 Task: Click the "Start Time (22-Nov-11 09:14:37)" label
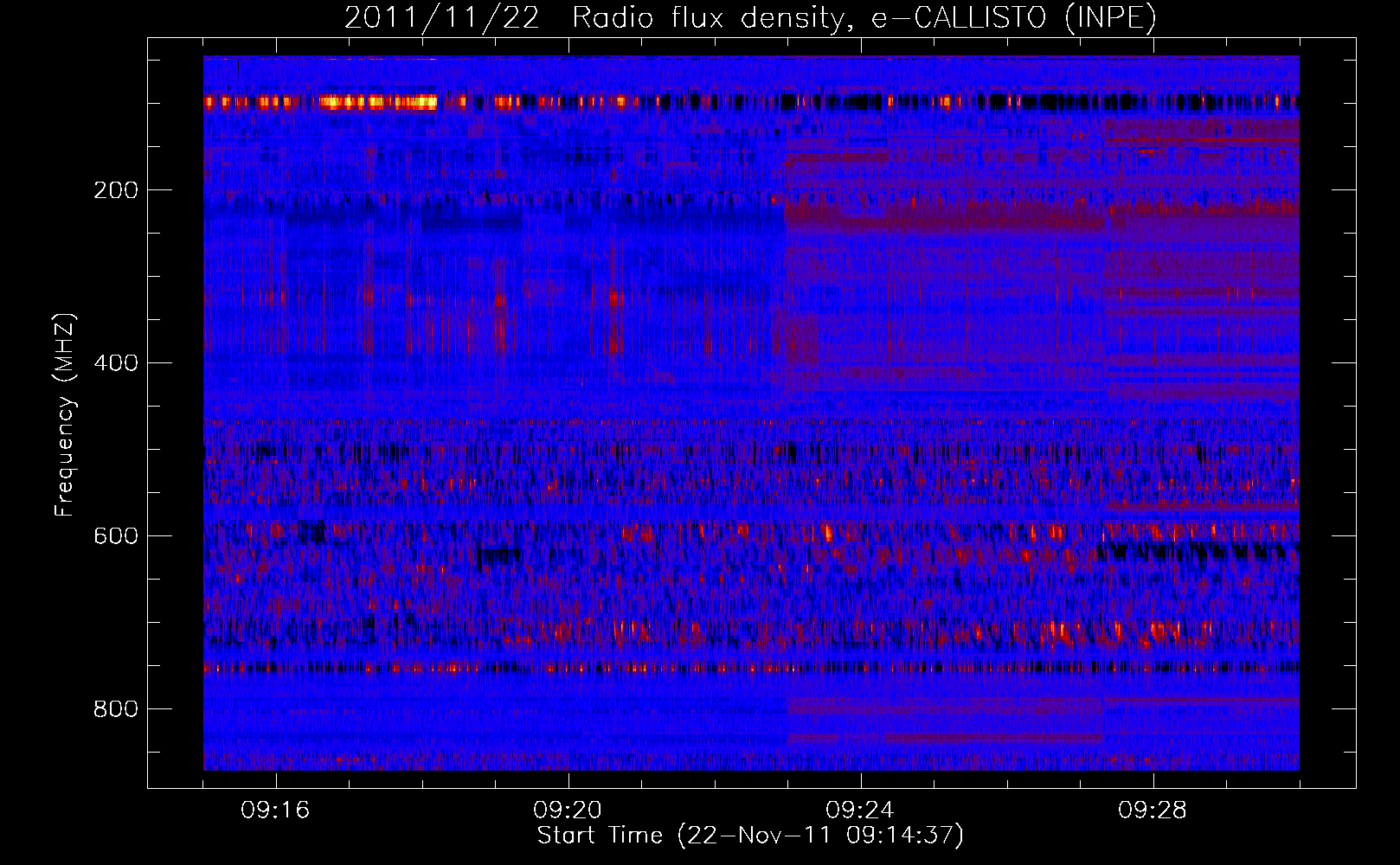pos(750,836)
